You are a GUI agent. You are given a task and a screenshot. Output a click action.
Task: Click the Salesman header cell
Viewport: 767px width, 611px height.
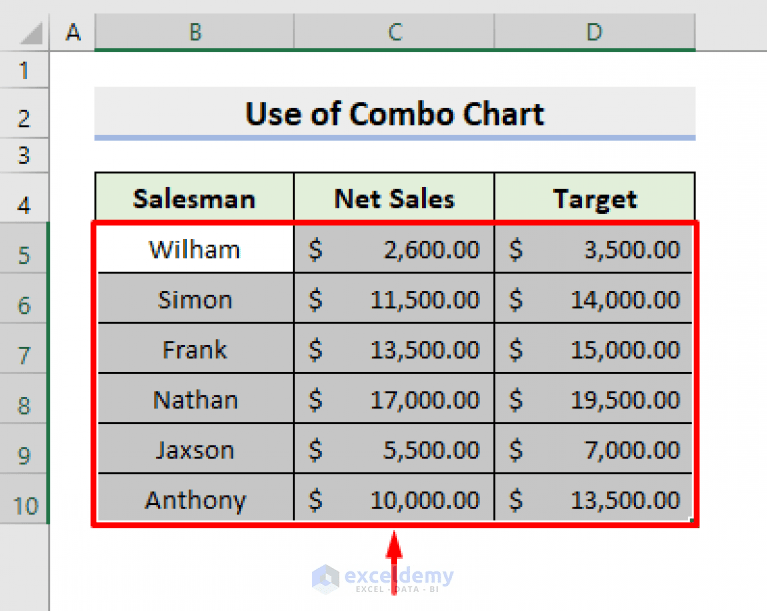pyautogui.click(x=194, y=199)
